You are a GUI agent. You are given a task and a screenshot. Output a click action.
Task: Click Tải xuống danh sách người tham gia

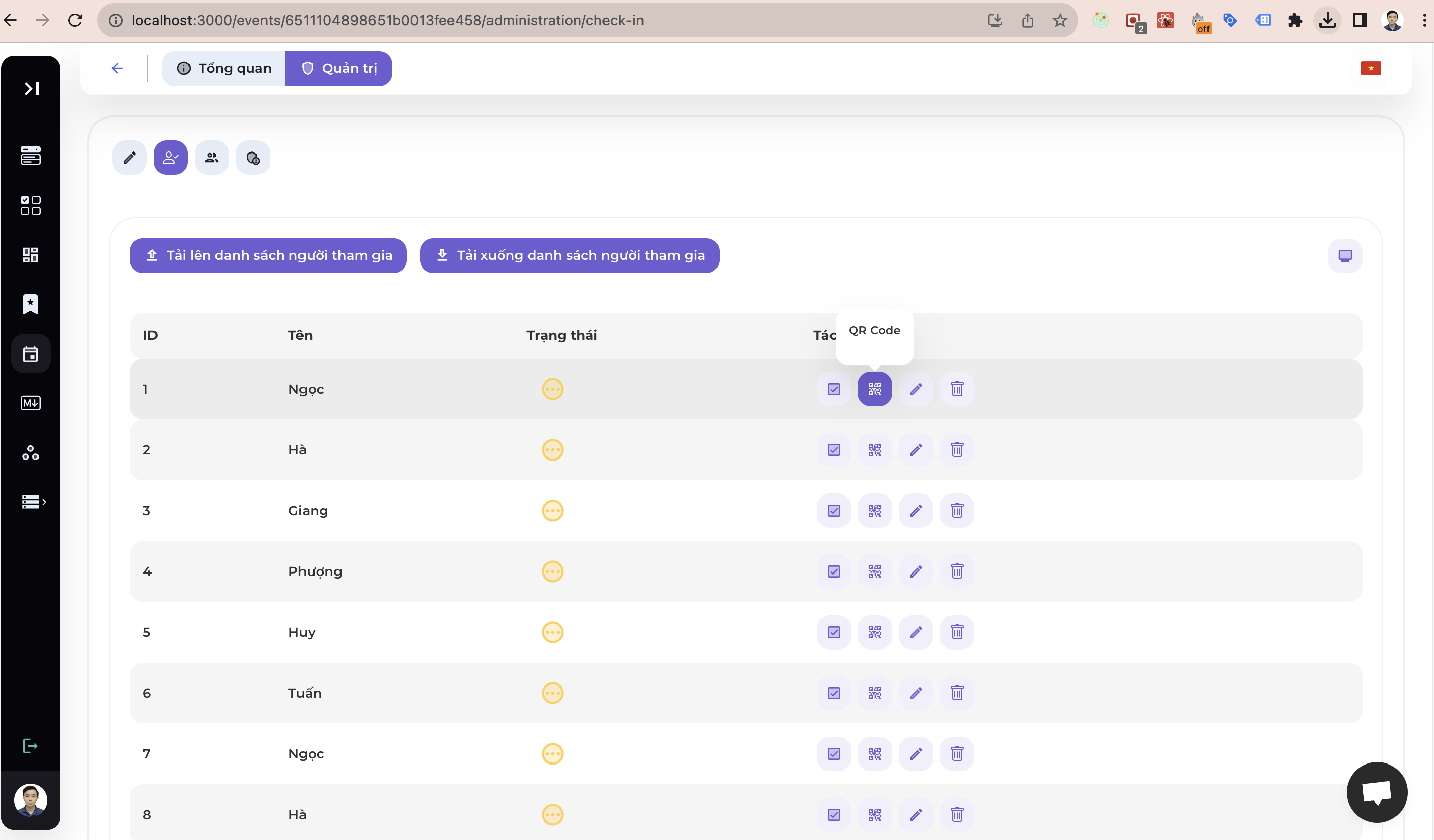click(570, 255)
